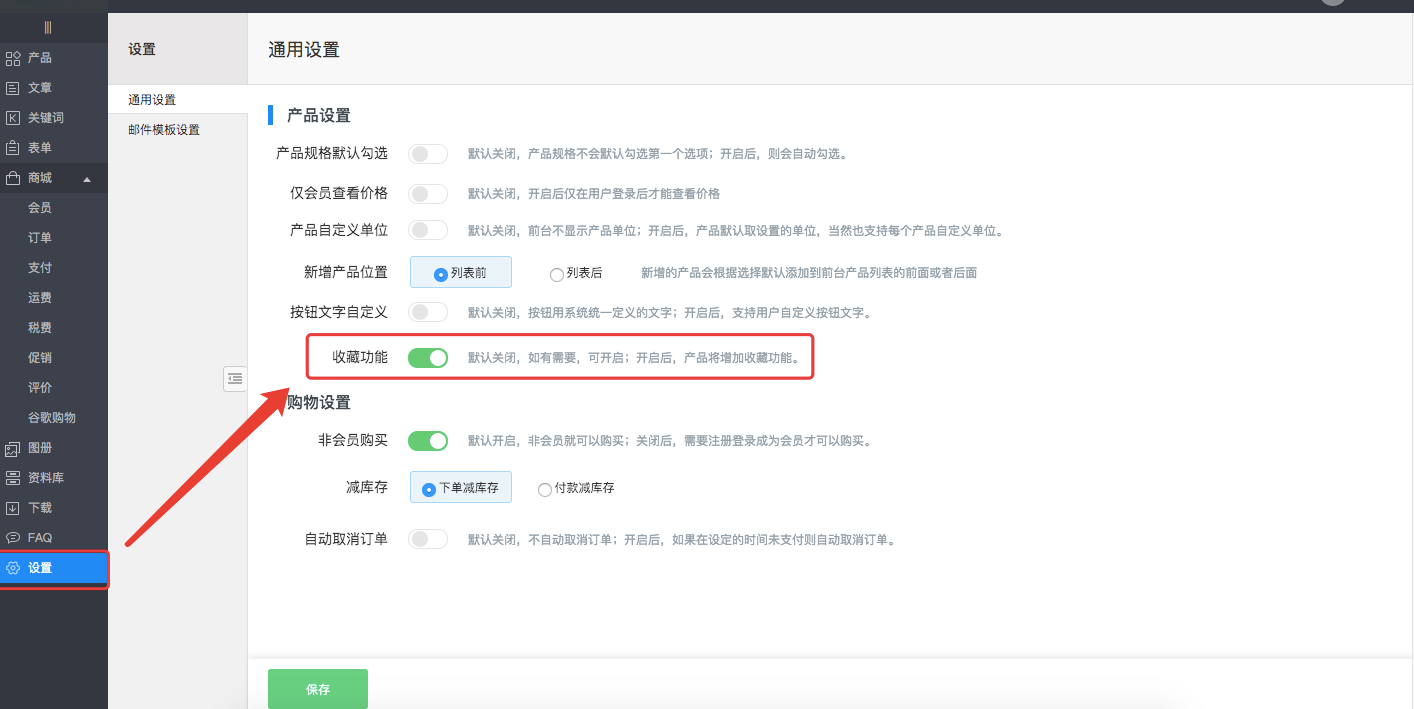Disable the 收藏功能 toggle

(428, 357)
